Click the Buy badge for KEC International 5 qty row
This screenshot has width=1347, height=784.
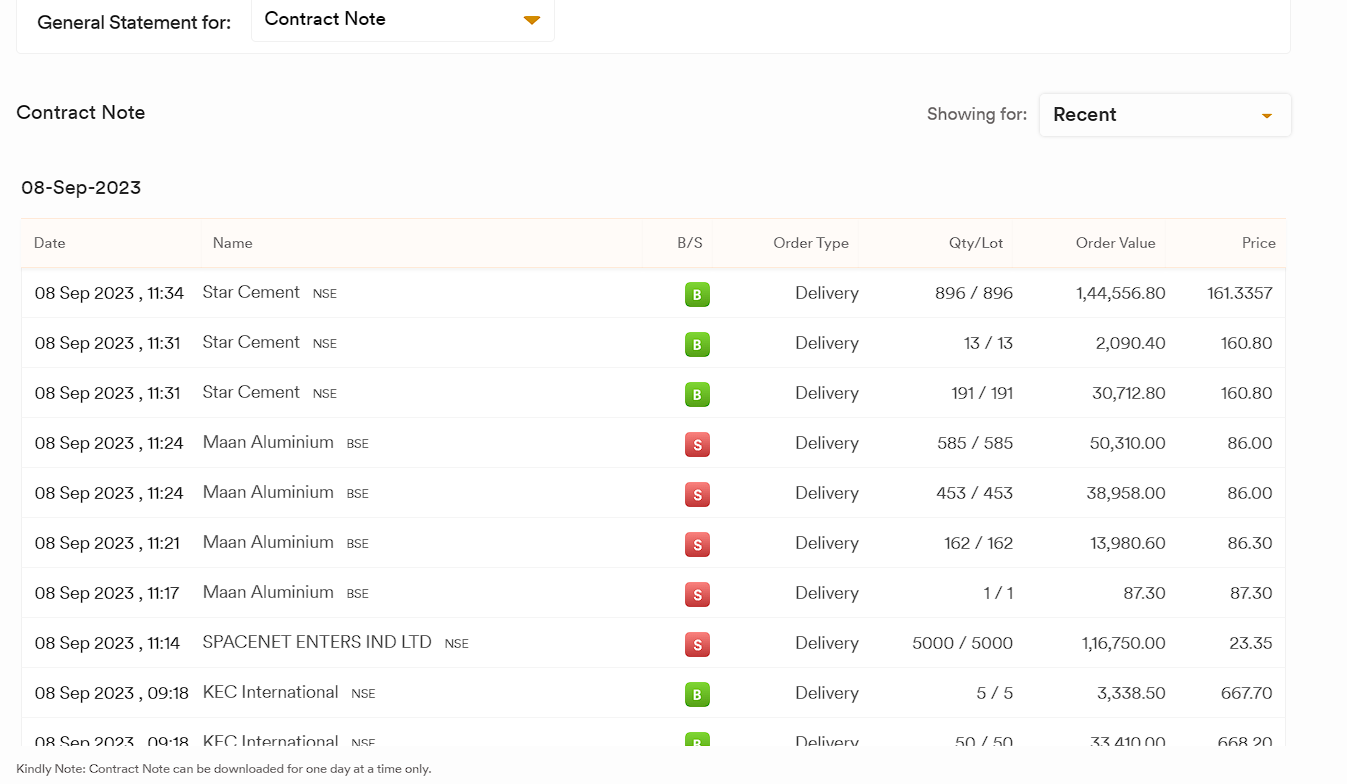[697, 694]
